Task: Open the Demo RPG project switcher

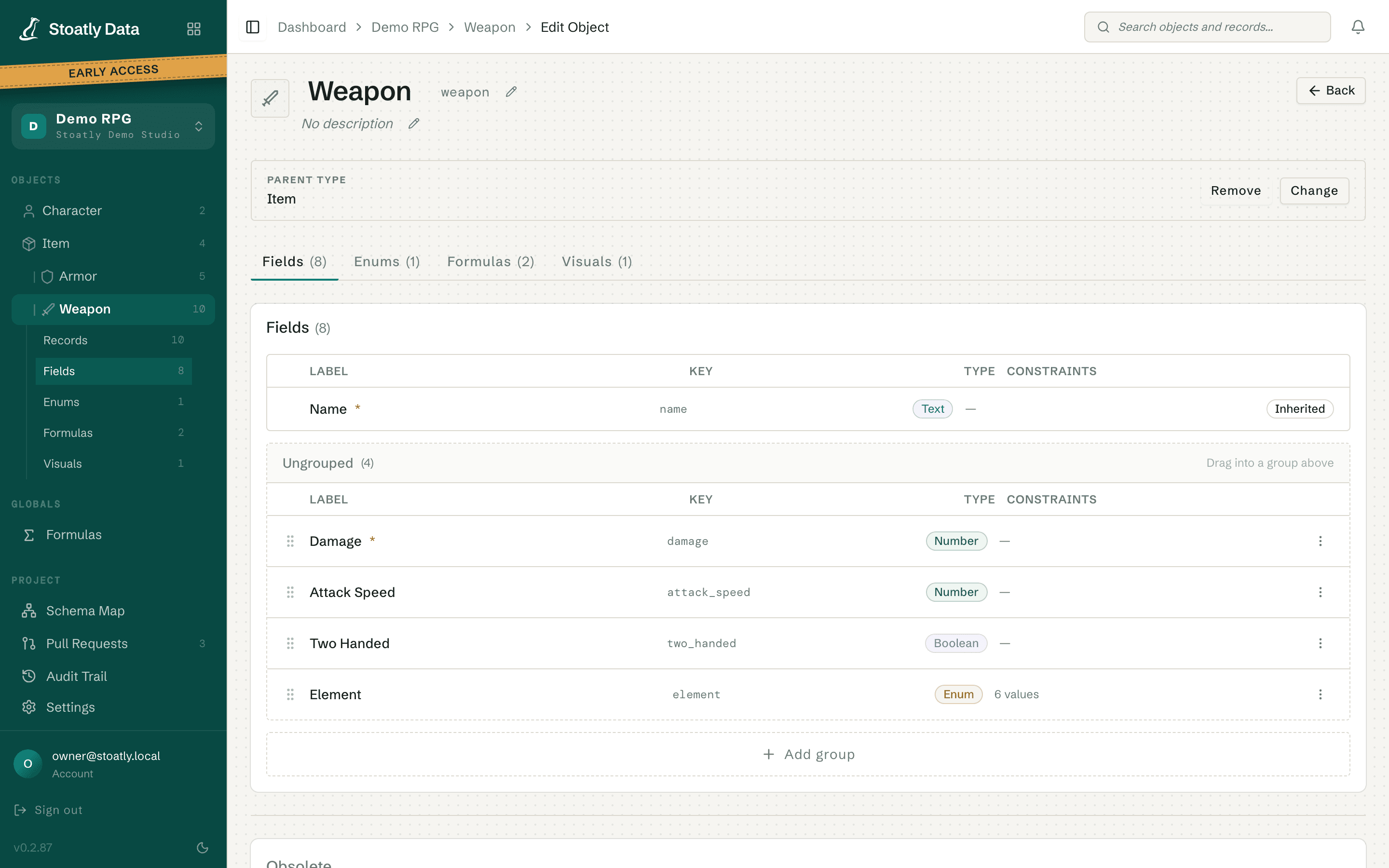Action: click(113, 126)
